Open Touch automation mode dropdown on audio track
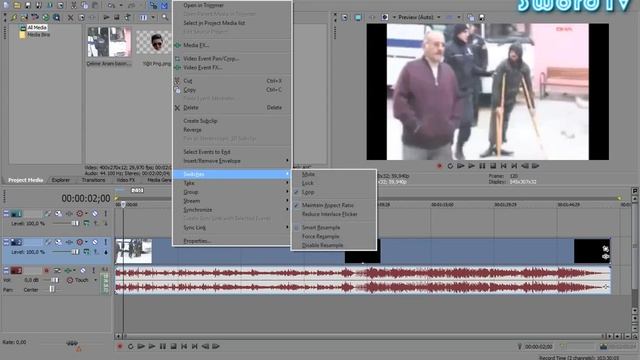Viewport: 640px width, 360px height. 95,280
